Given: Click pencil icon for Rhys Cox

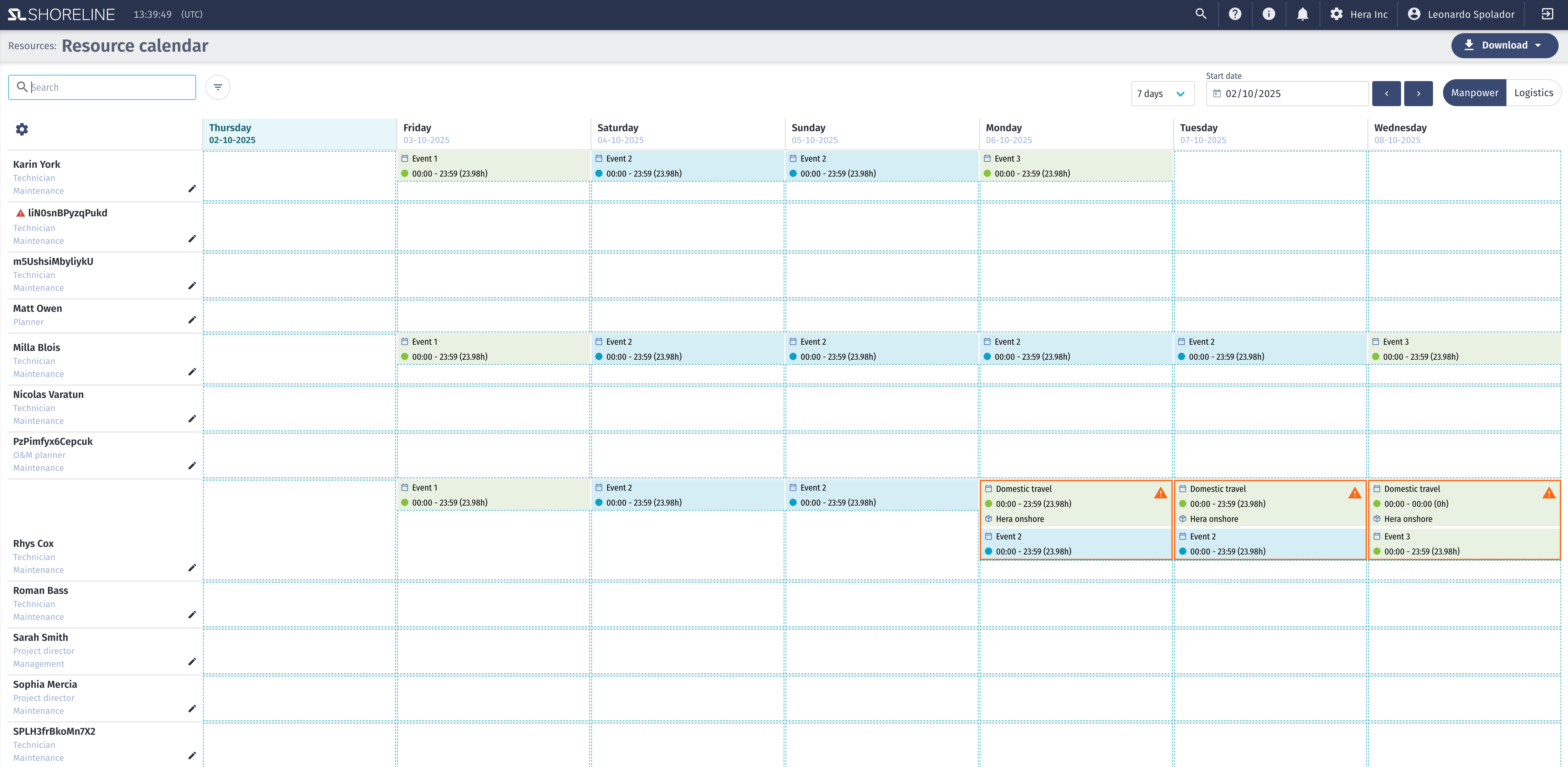Looking at the screenshot, I should tap(192, 568).
